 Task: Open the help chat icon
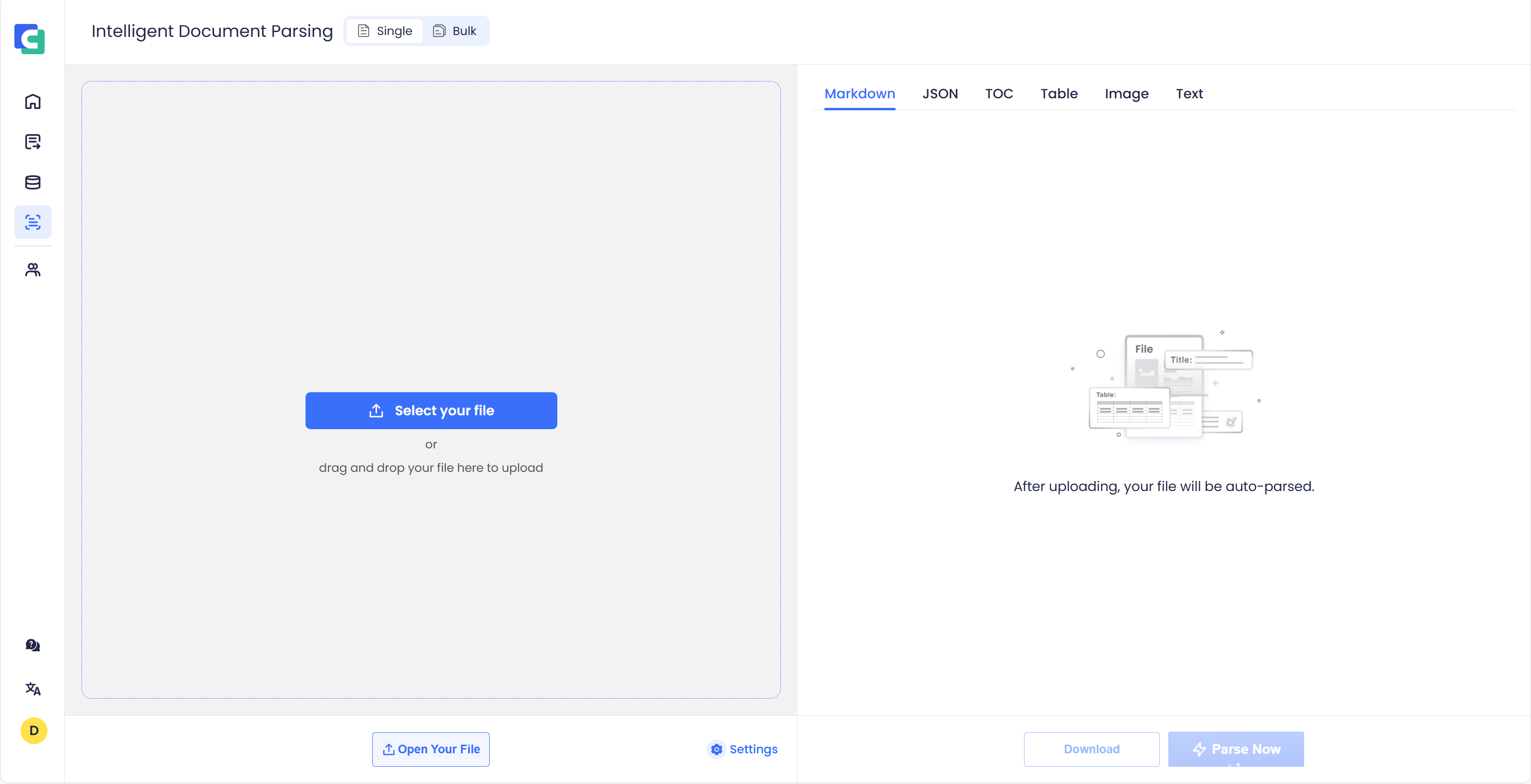point(33,645)
